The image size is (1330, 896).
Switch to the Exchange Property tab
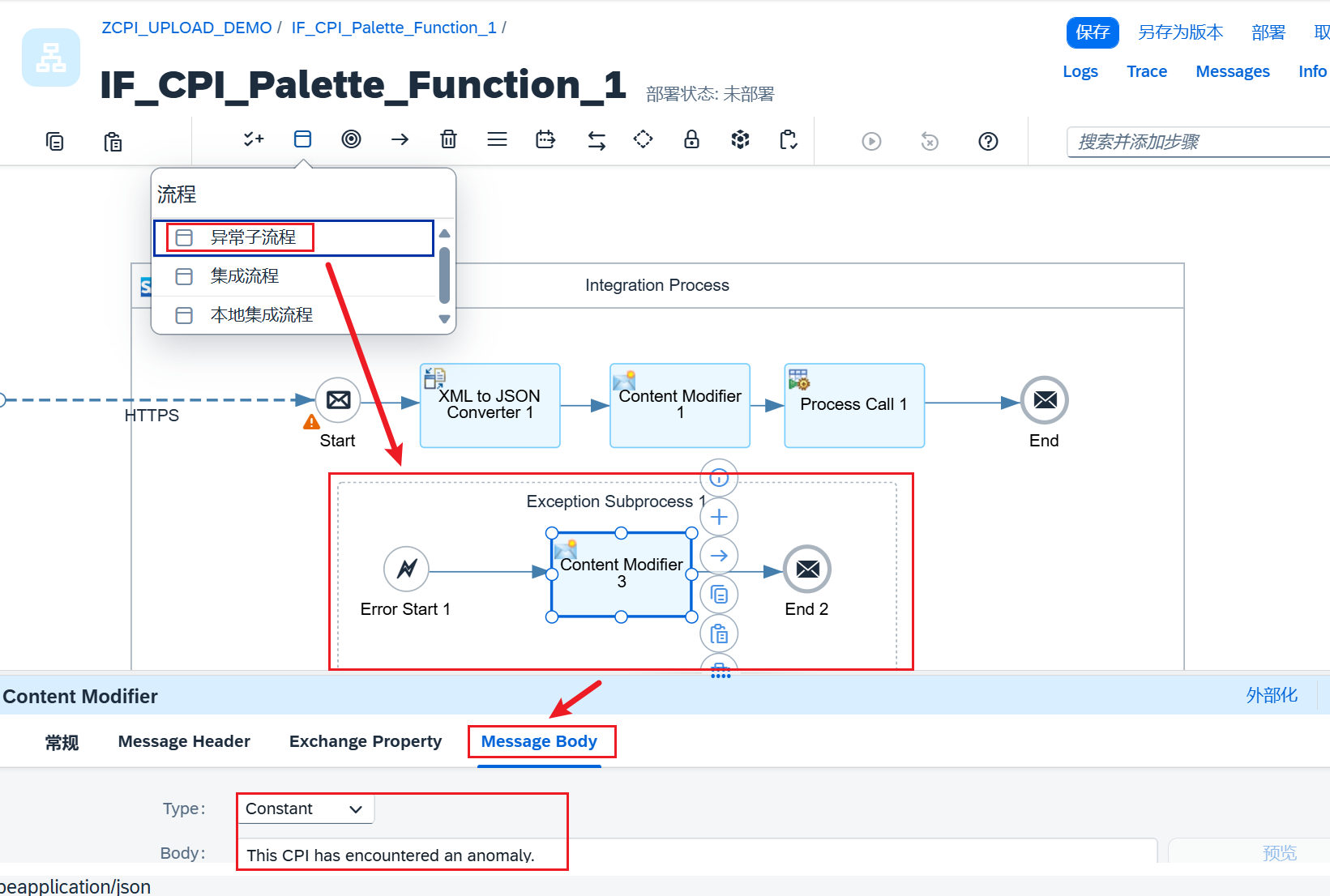click(x=366, y=740)
